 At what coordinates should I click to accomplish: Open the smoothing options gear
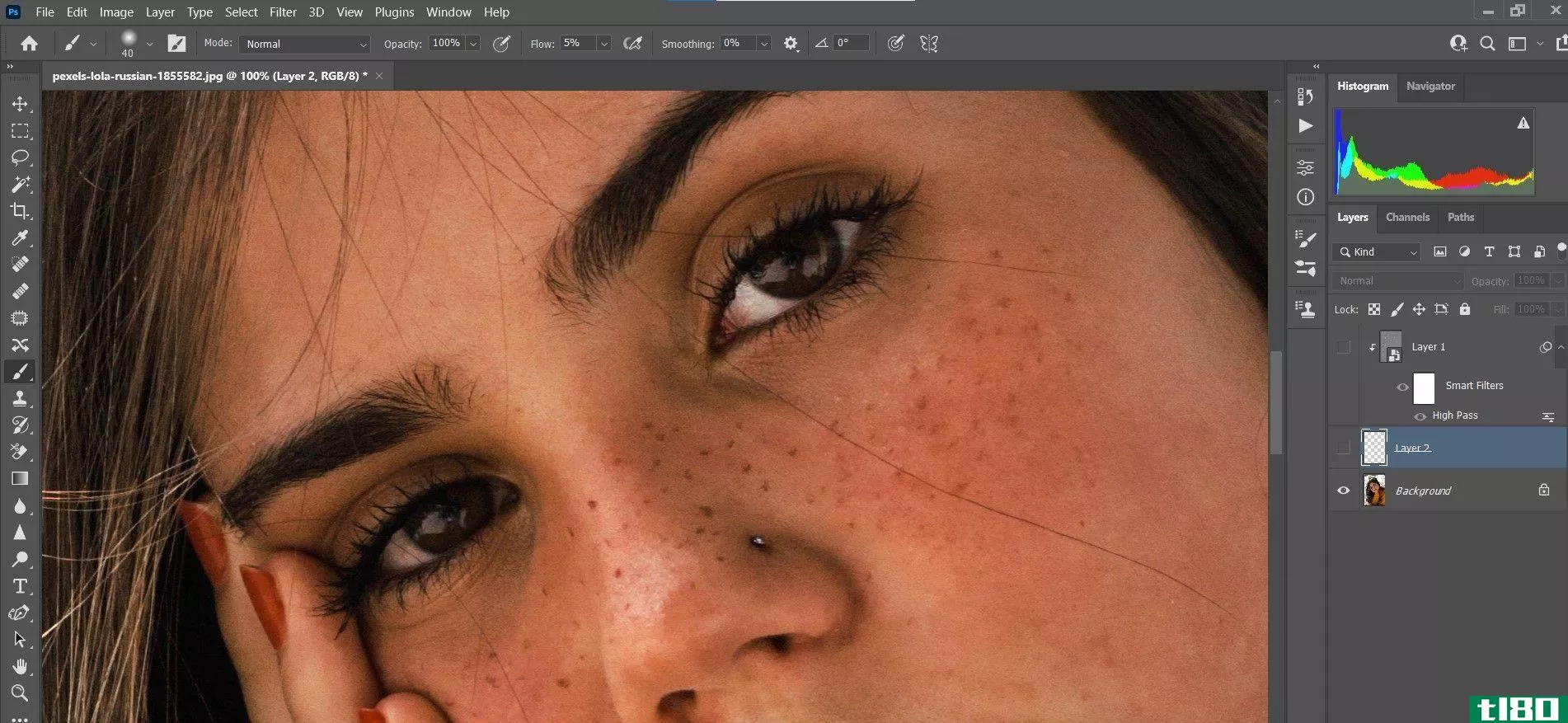(x=791, y=44)
